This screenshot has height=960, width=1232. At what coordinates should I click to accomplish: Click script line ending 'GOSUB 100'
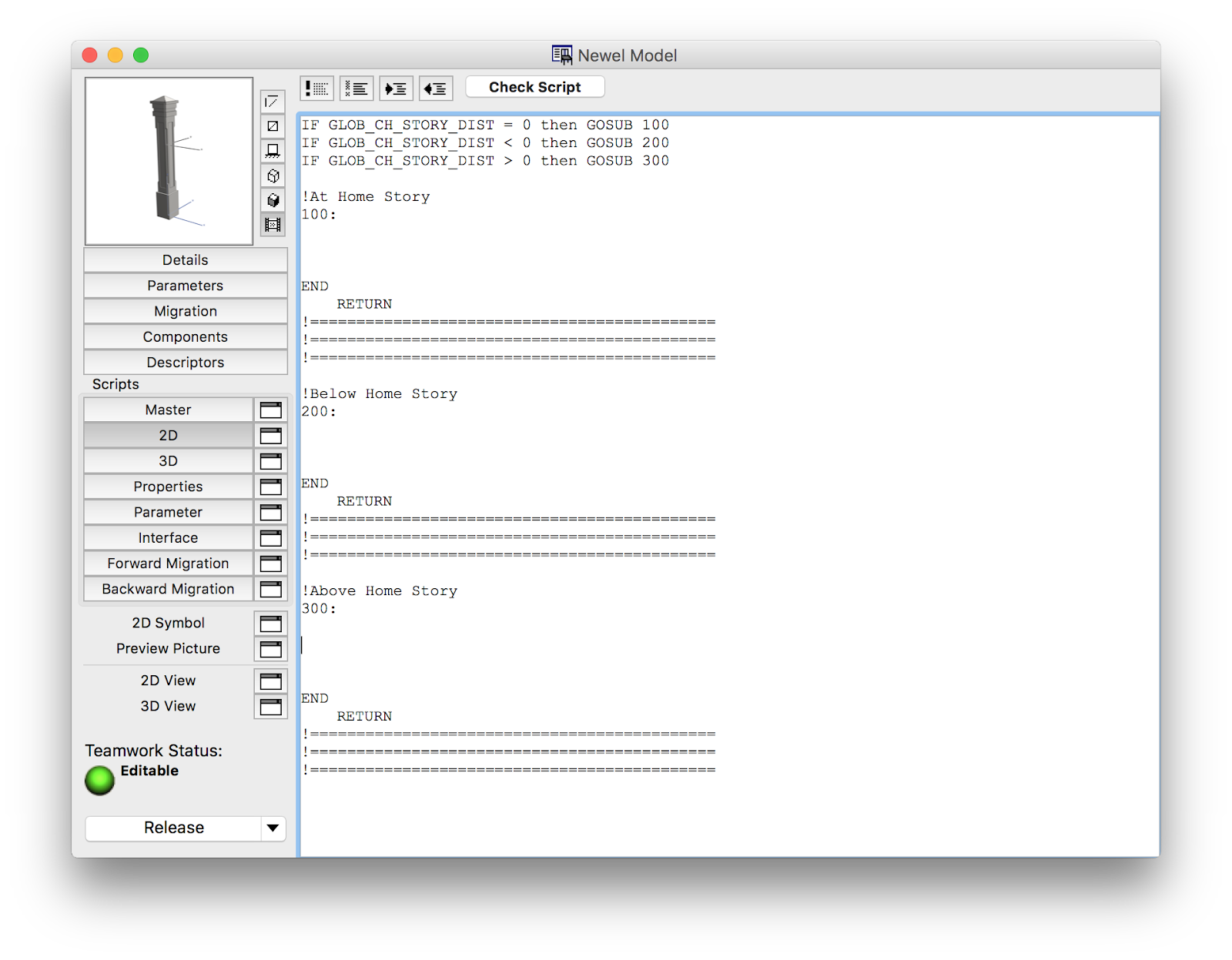[x=485, y=125]
